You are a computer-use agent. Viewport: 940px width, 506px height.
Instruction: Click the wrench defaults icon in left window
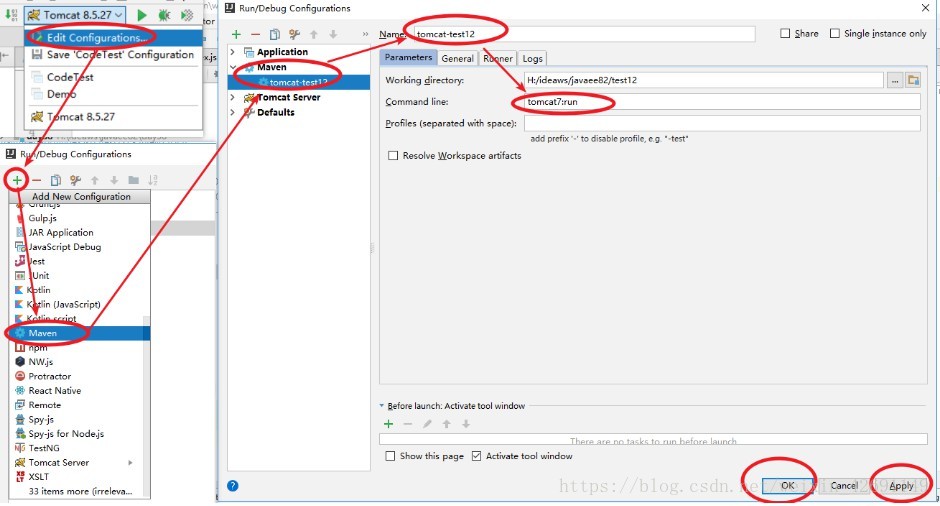point(75,180)
